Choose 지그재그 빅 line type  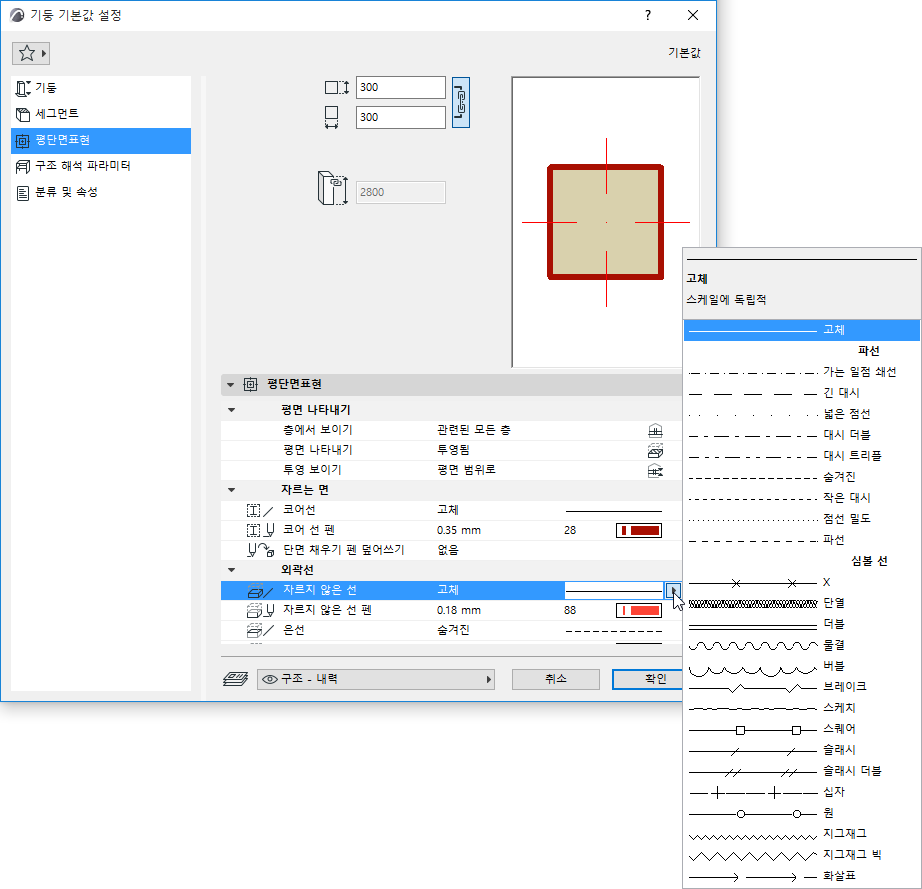(802, 855)
